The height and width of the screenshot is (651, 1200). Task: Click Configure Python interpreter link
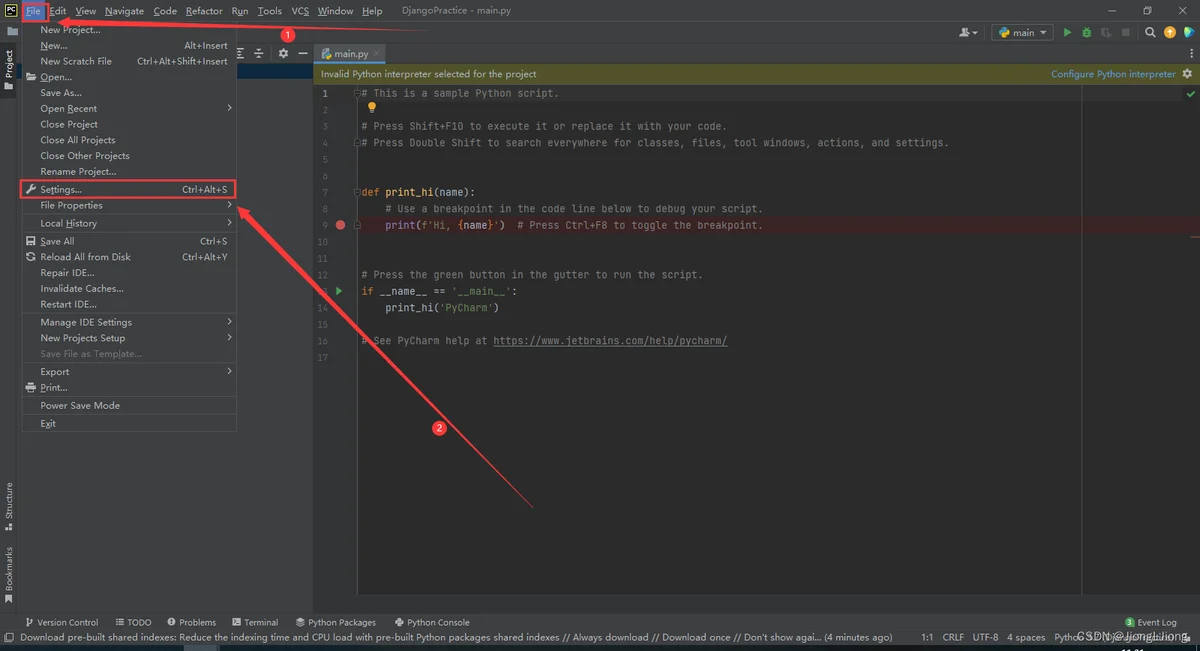click(x=1113, y=74)
